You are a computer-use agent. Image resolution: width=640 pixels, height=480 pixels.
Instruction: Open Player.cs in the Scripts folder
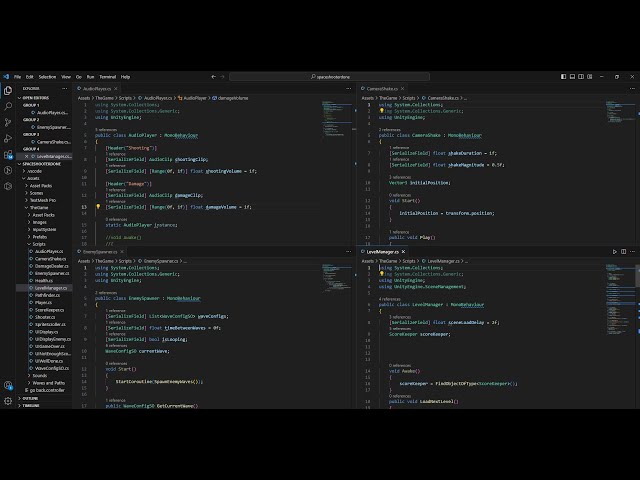coord(44,302)
